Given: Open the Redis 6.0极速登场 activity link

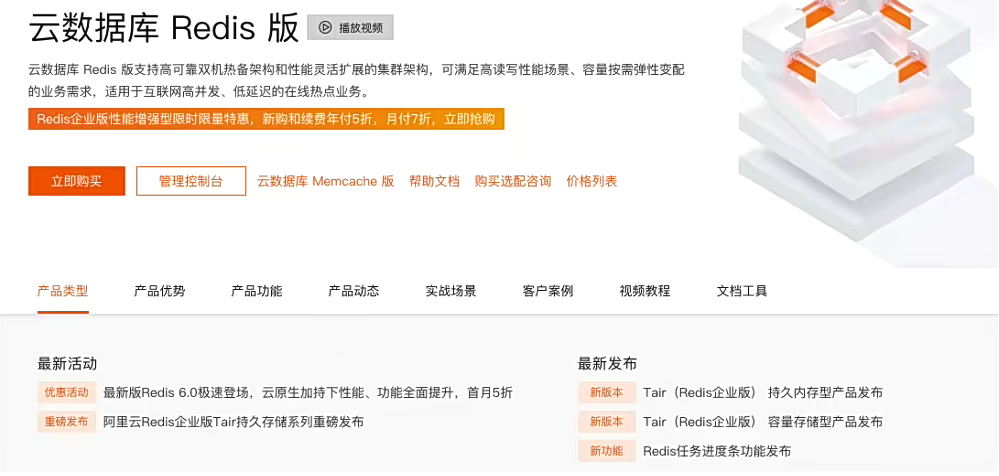Looking at the screenshot, I should (x=308, y=393).
